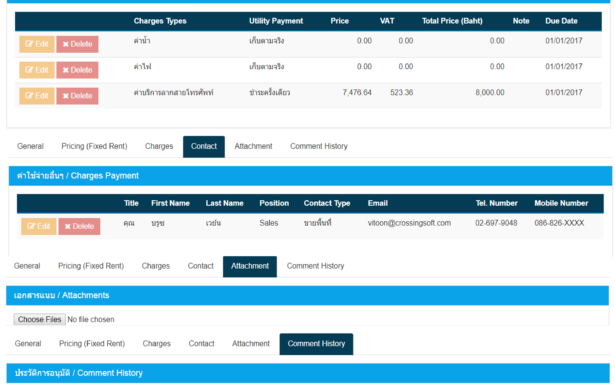
Task: Click Charges Types column header
Action: [x=160, y=21]
